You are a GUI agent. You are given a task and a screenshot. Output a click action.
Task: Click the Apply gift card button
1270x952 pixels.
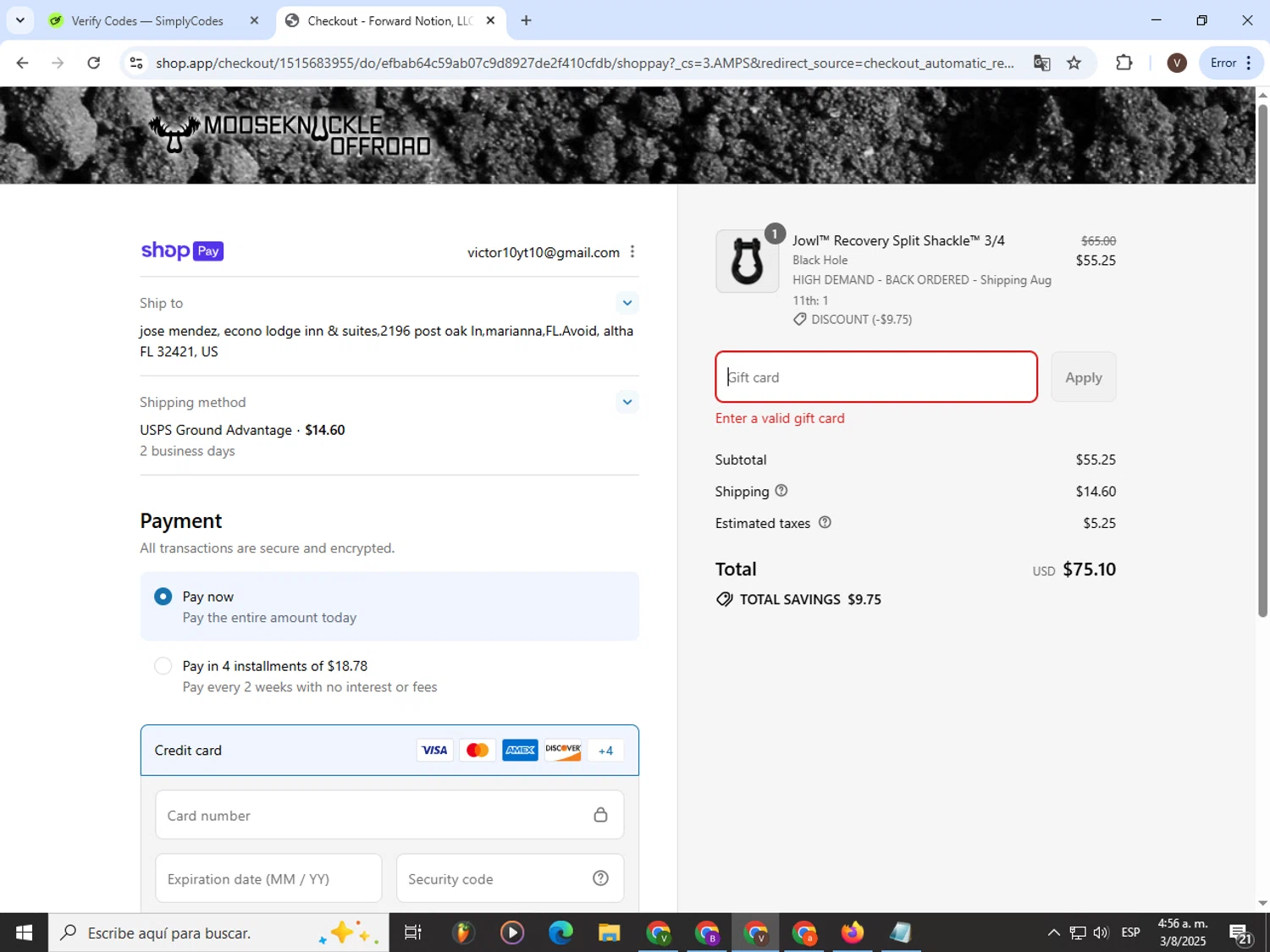1084,377
